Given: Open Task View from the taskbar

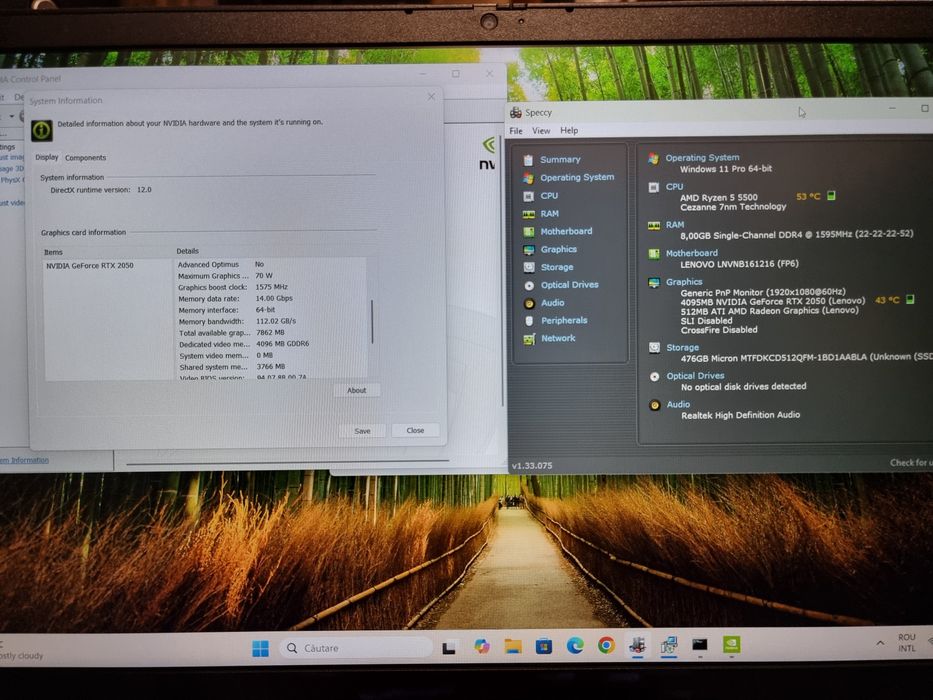Looking at the screenshot, I should coord(450,648).
